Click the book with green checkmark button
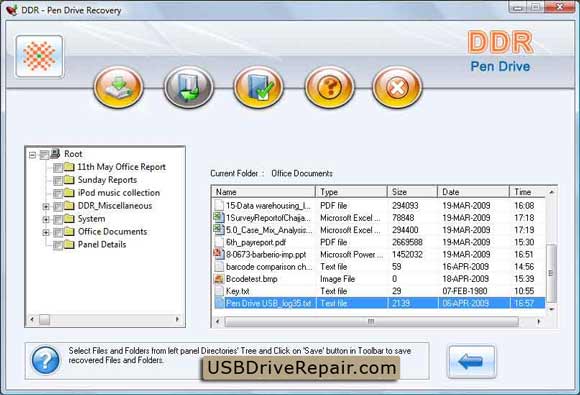This screenshot has height=395, width=580. click(x=259, y=87)
